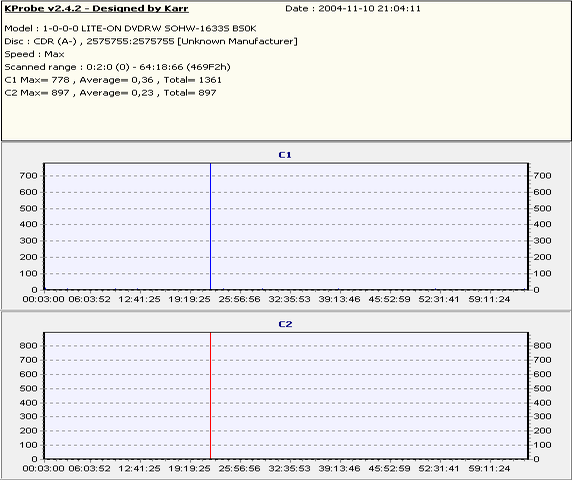Click 00:03:00 time label under C1 chart
The width and height of the screenshot is (572, 480).
[44, 299]
